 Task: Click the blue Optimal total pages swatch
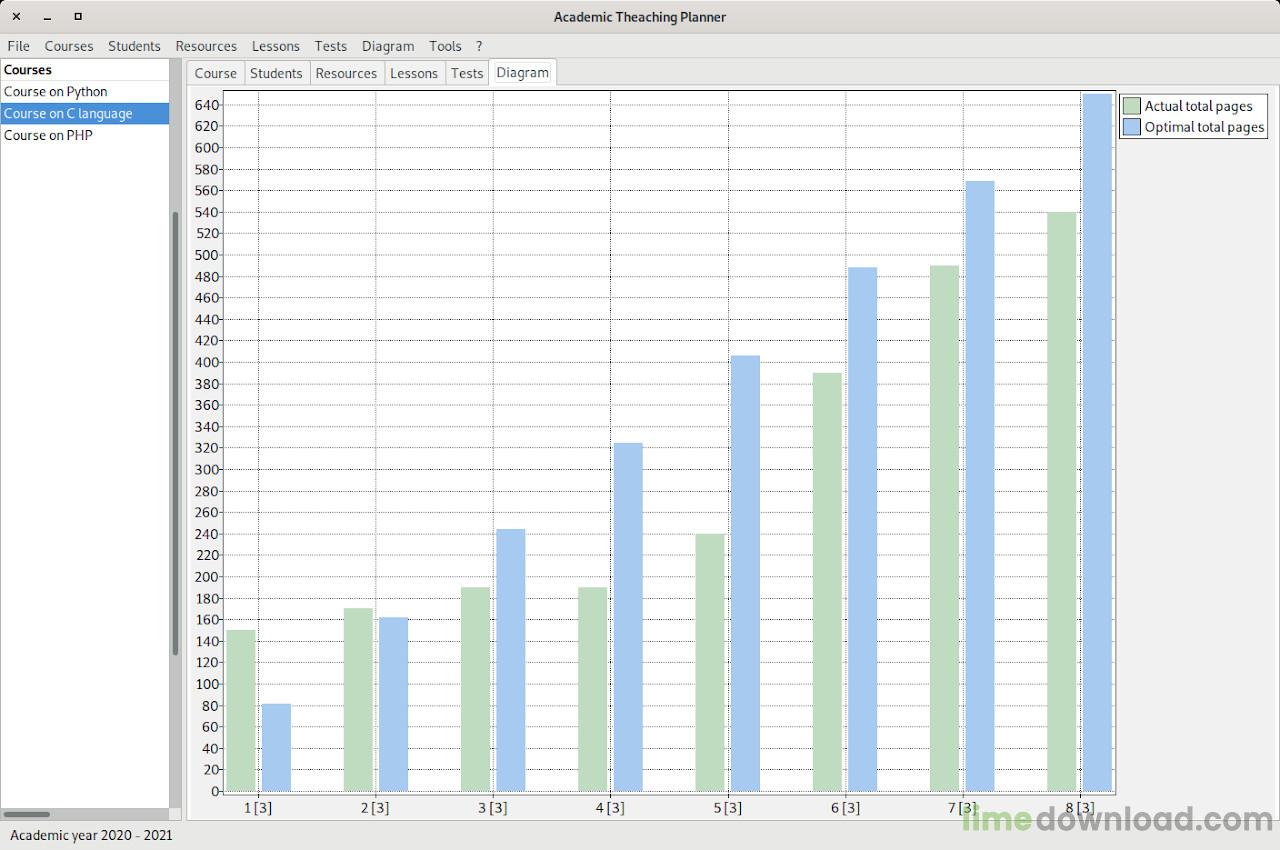click(x=1132, y=127)
